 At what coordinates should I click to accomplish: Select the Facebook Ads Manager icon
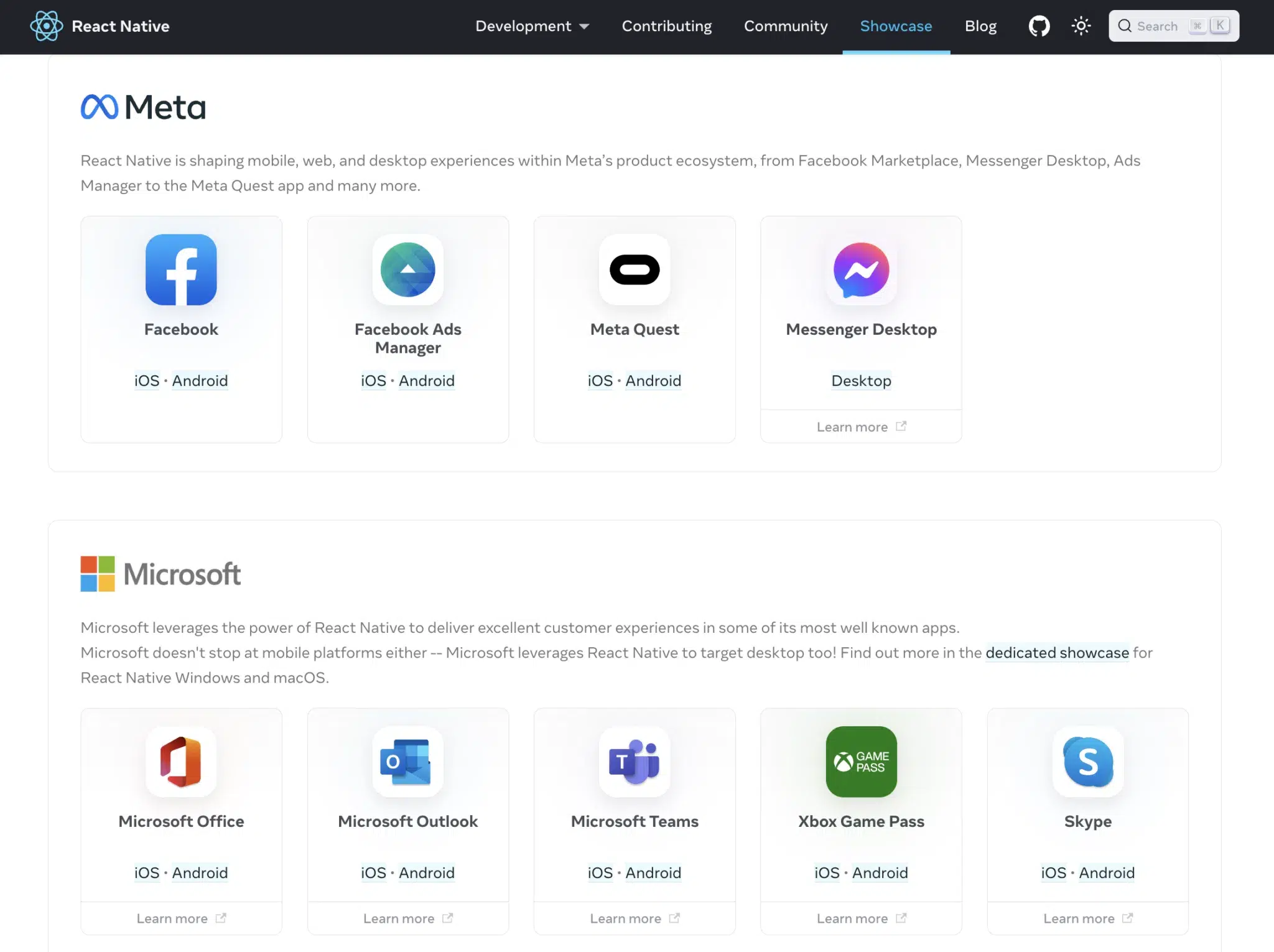point(407,270)
